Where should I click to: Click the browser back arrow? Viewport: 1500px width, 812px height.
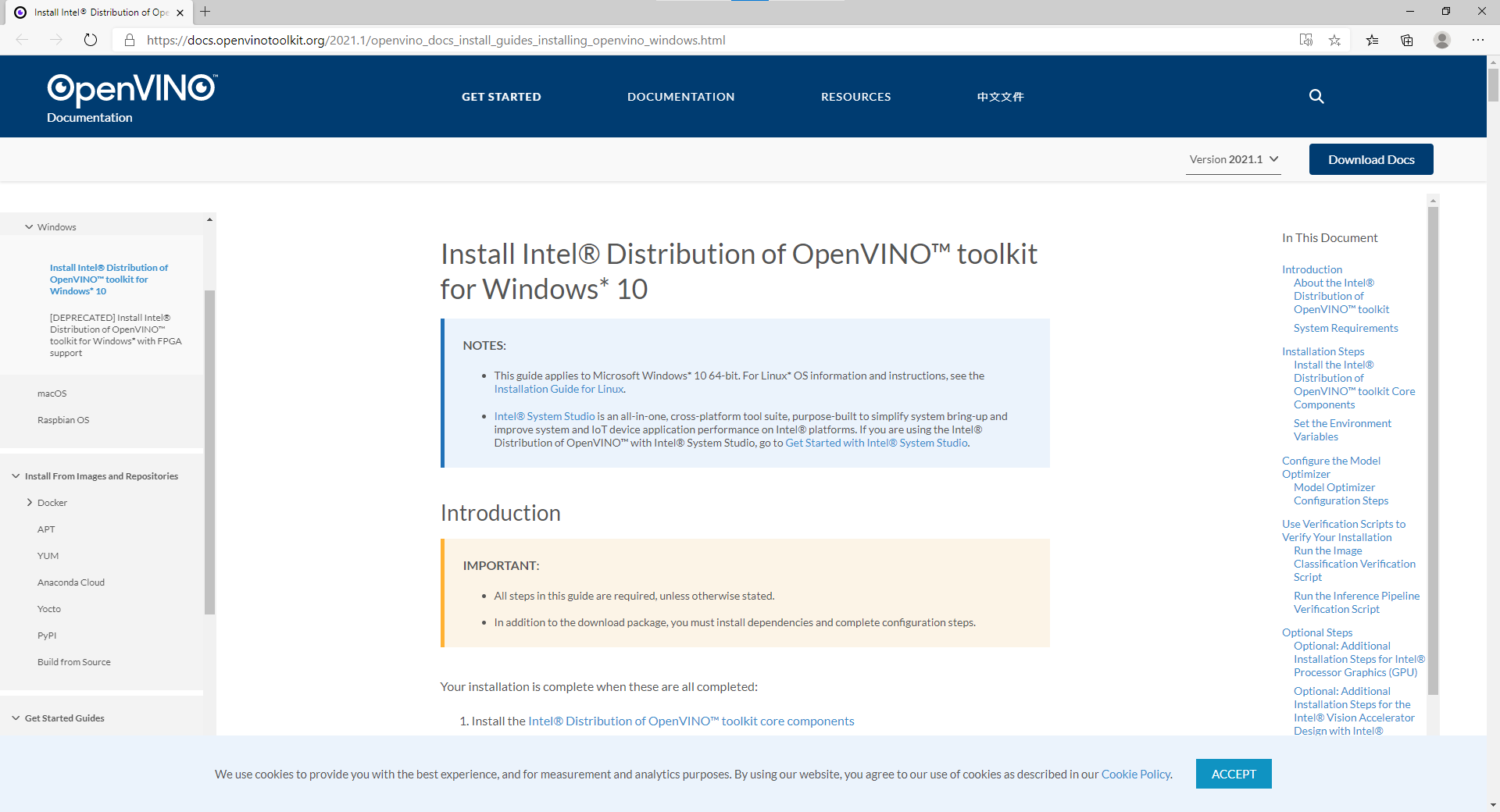(x=21, y=40)
